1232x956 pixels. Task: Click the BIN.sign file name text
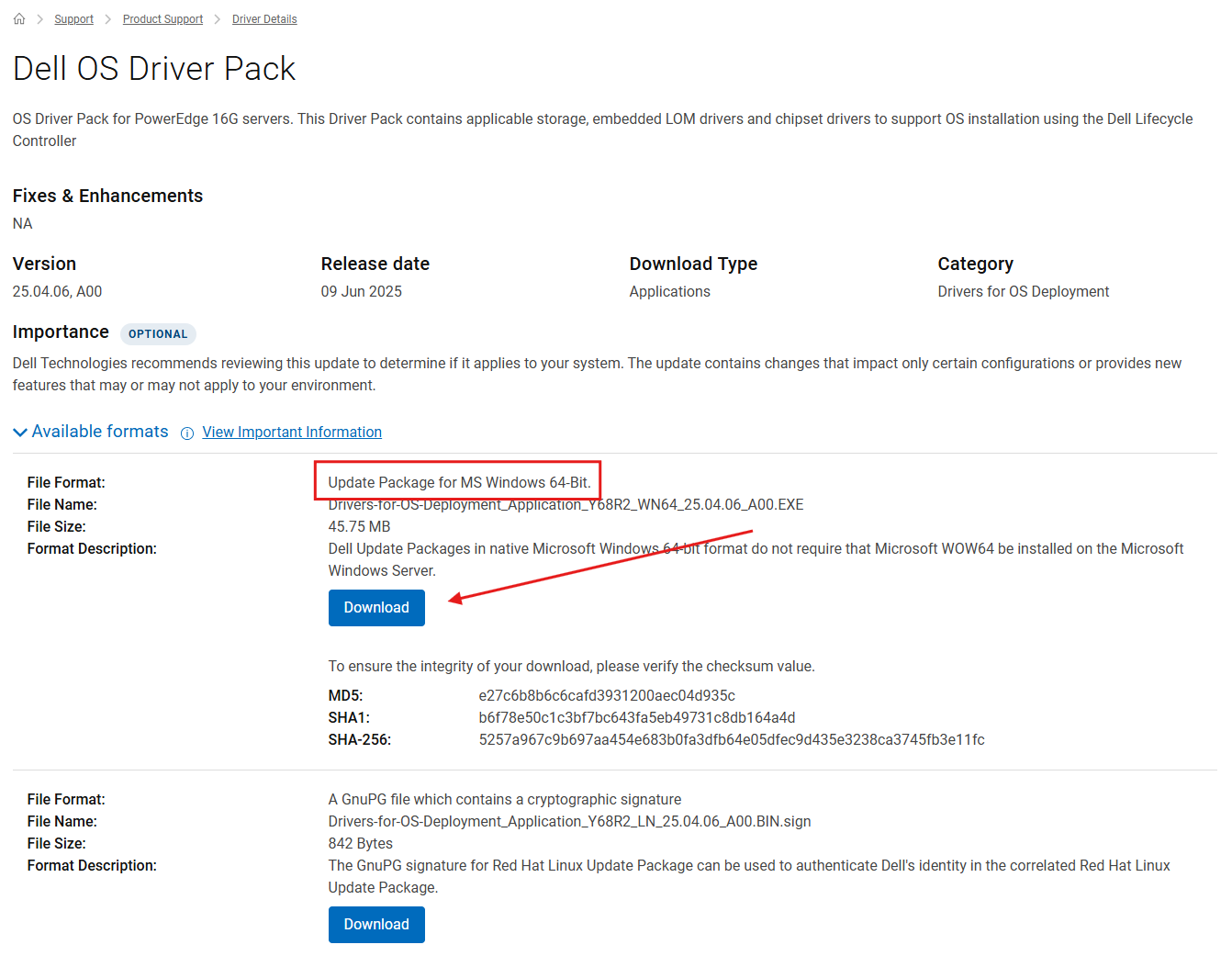coord(569,822)
